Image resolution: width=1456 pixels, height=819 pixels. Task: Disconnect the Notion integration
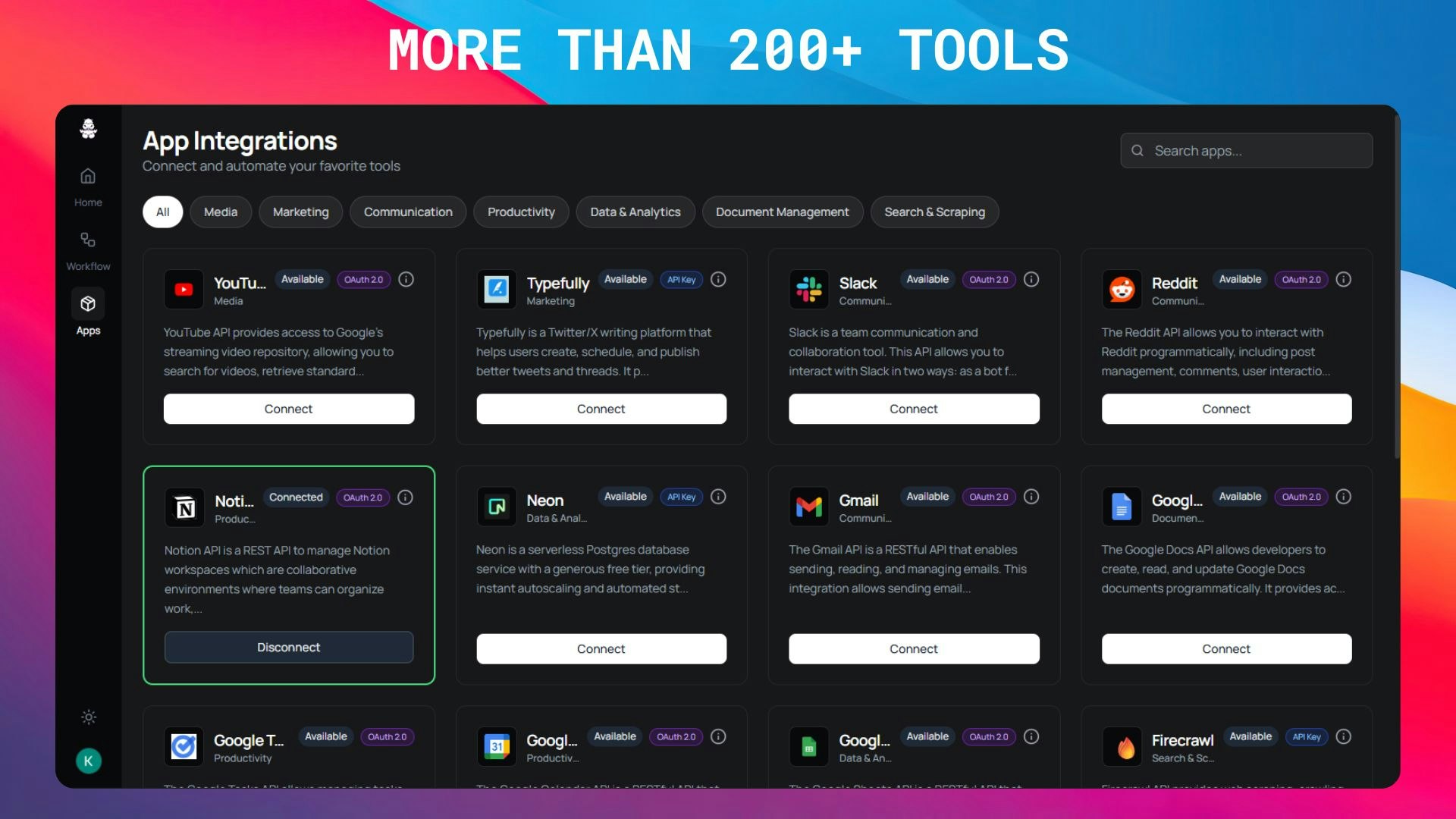click(x=289, y=648)
